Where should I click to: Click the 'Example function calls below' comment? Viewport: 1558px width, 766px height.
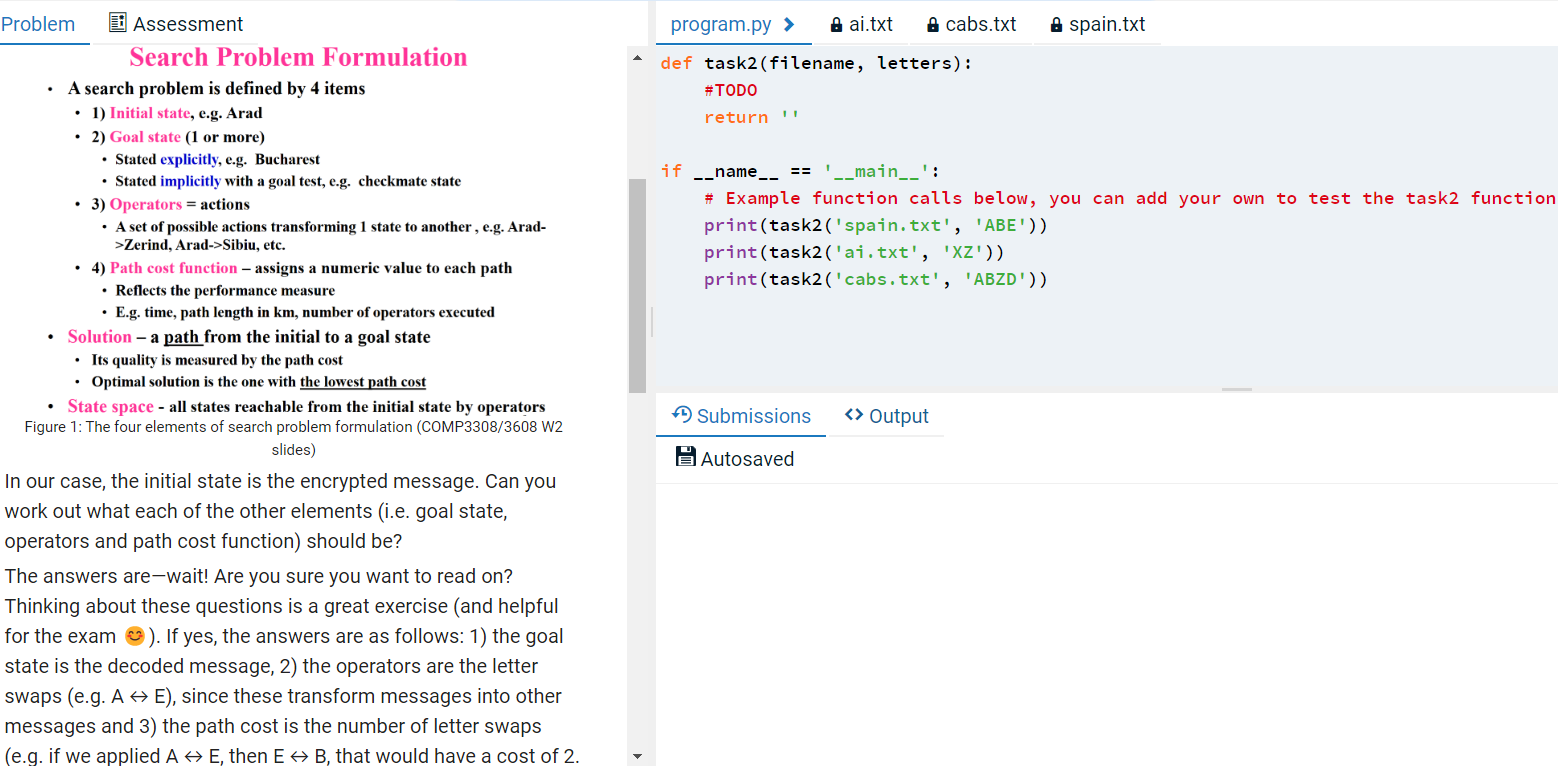tap(1130, 198)
